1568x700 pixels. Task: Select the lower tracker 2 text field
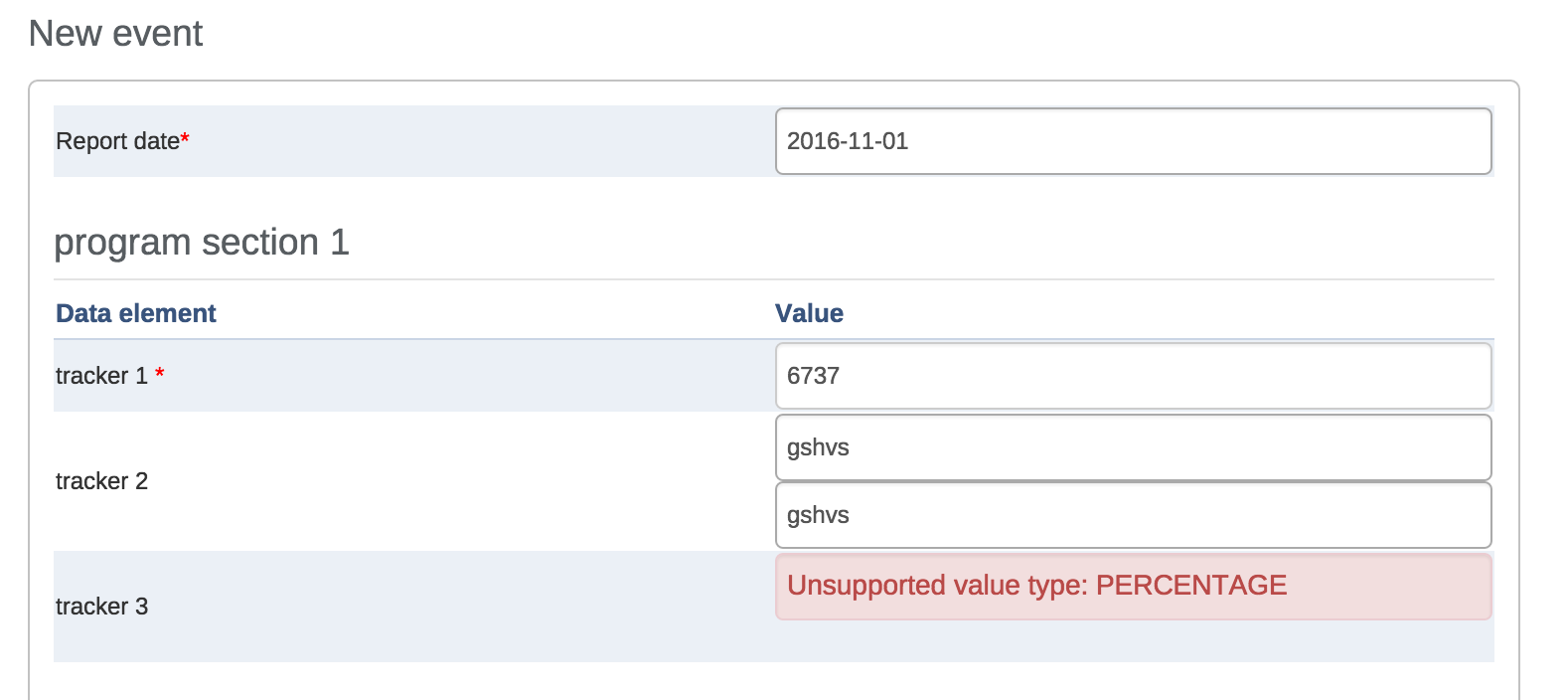point(1133,515)
